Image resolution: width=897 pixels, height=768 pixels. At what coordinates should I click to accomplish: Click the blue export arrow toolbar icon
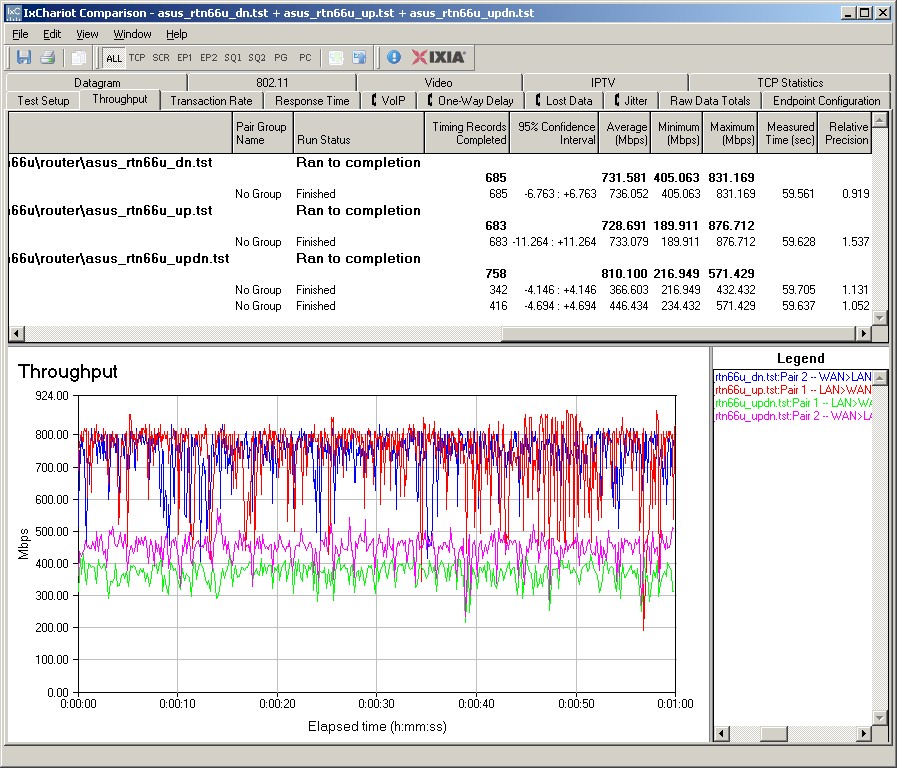tap(359, 57)
